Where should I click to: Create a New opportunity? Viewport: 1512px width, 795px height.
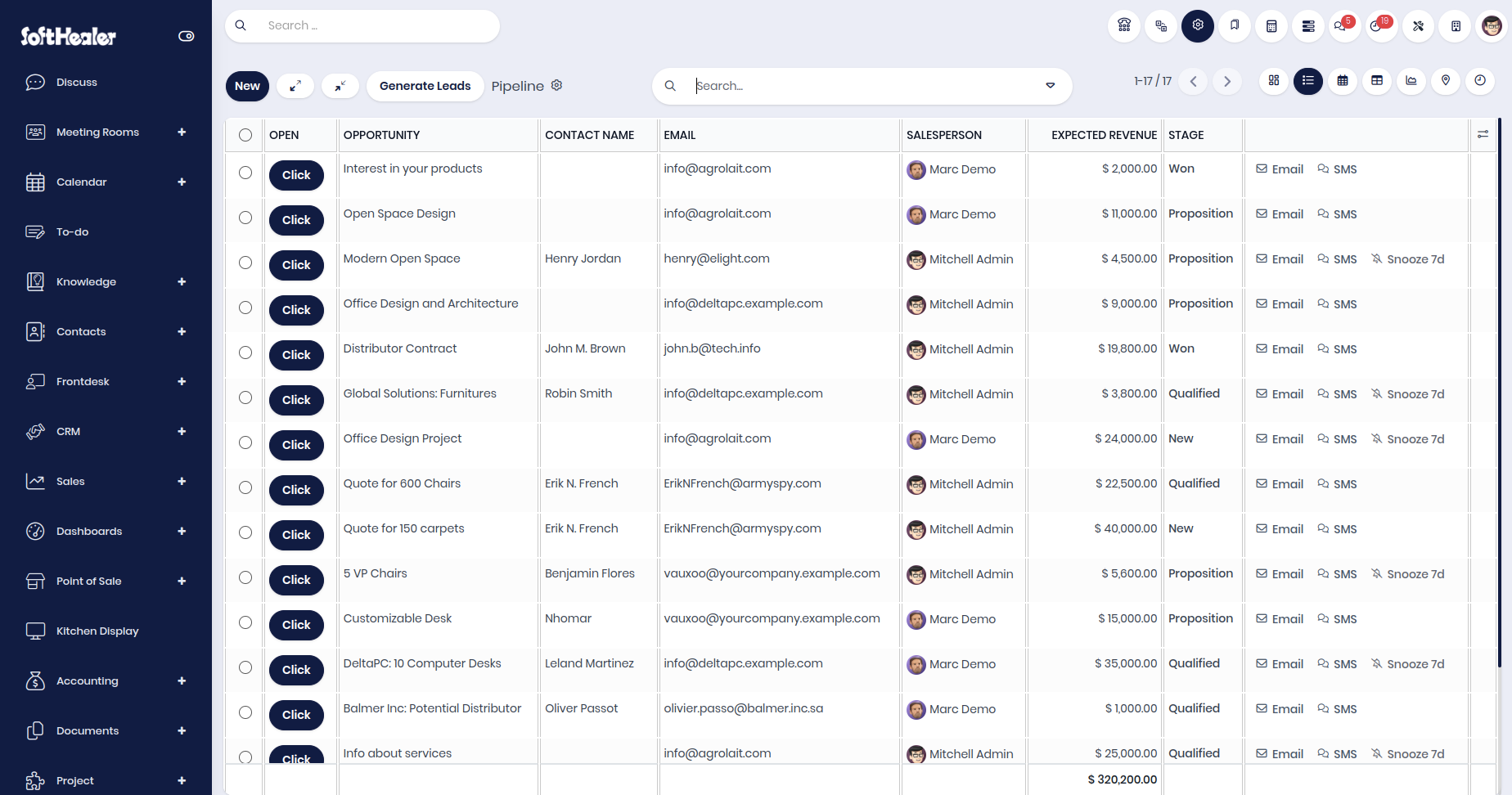(247, 86)
